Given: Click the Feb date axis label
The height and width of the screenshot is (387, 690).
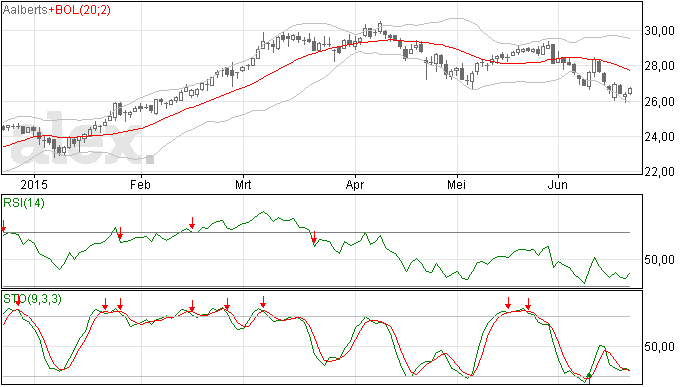Looking at the screenshot, I should [x=140, y=184].
